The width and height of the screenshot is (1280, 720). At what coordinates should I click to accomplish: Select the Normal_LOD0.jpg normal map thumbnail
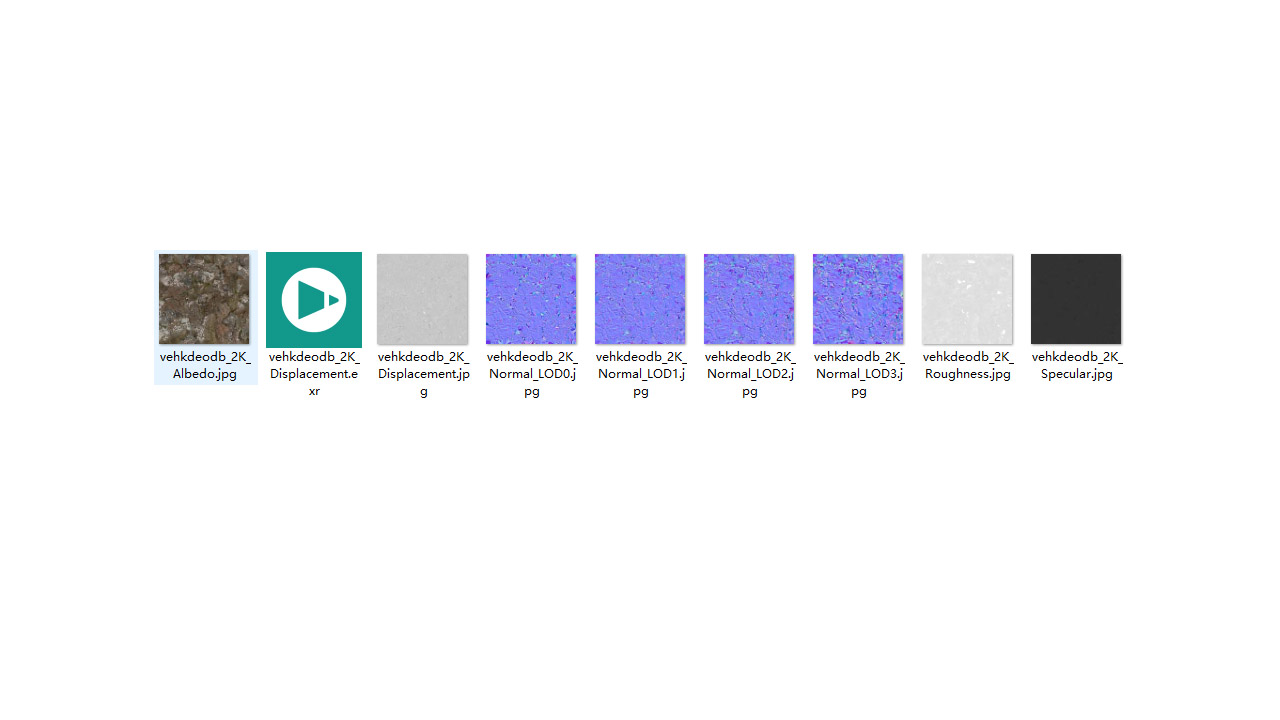point(531,299)
